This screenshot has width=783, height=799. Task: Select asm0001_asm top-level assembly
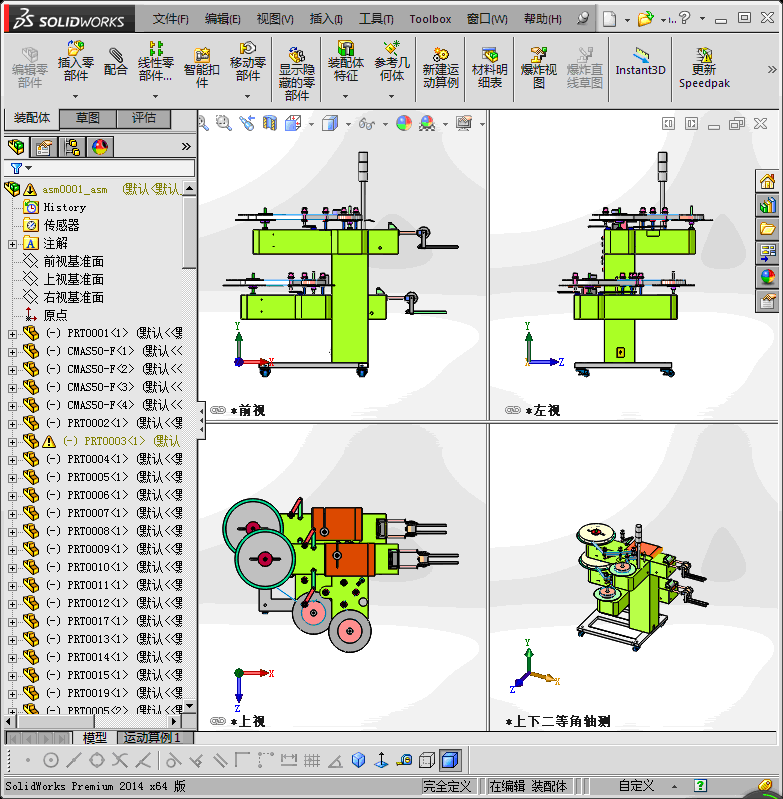75,190
